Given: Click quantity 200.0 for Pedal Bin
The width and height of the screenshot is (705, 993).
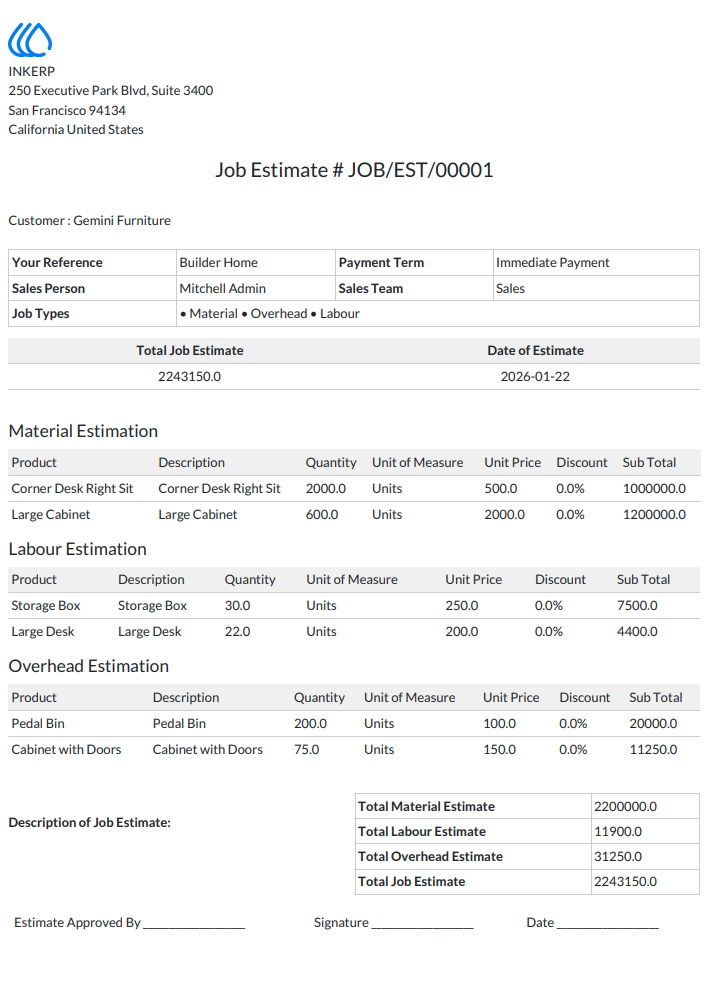Looking at the screenshot, I should [310, 723].
